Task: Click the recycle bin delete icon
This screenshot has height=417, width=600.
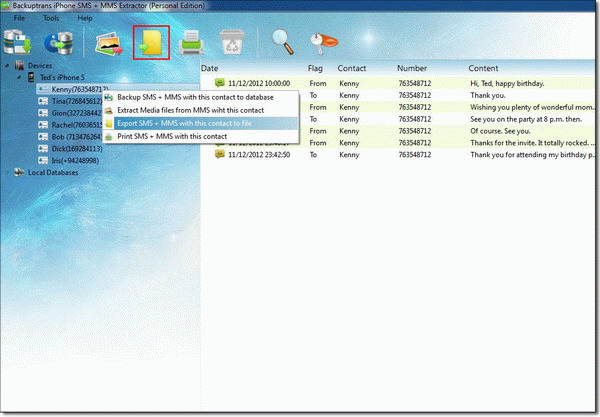Action: (232, 43)
